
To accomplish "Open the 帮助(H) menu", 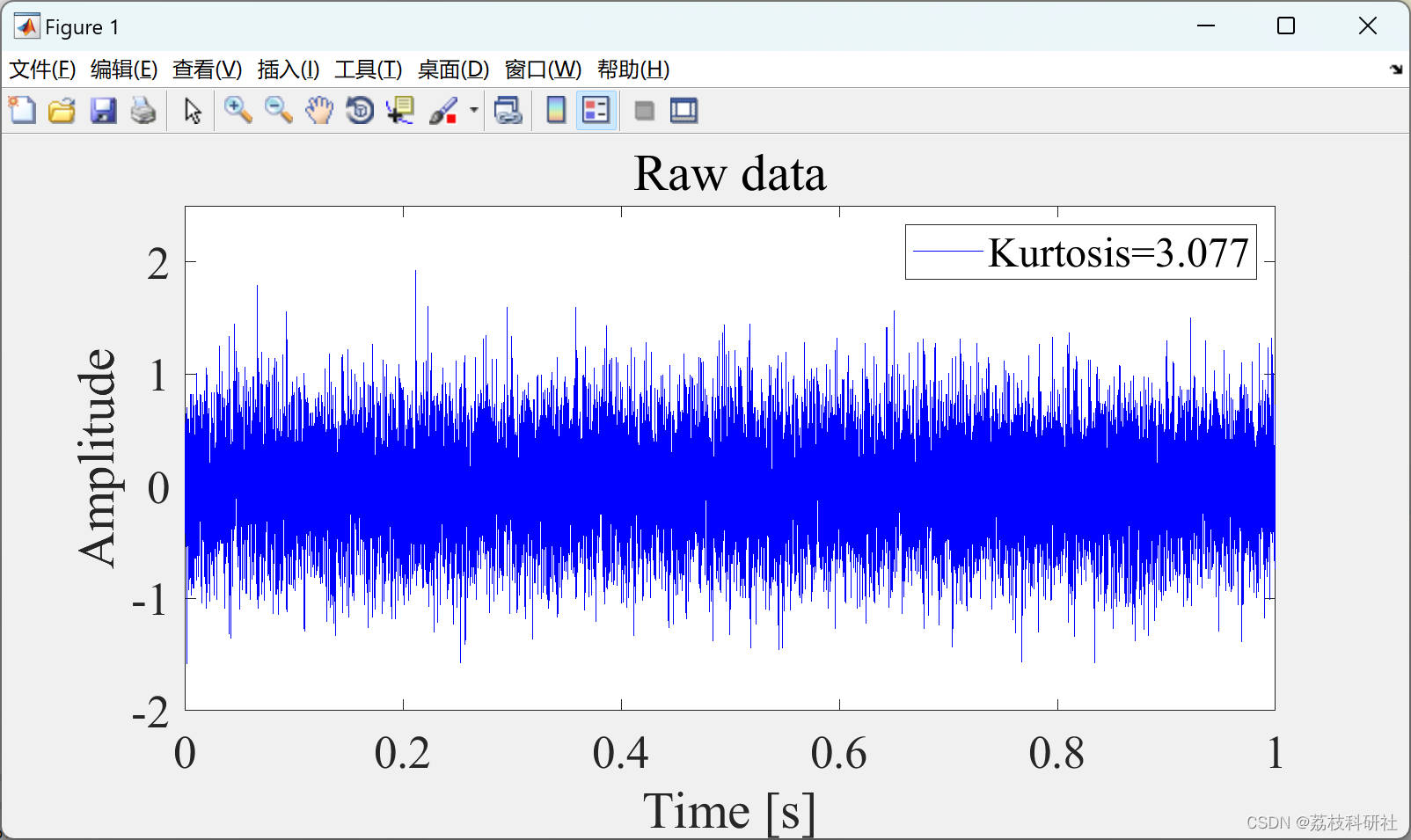I will coord(633,69).
